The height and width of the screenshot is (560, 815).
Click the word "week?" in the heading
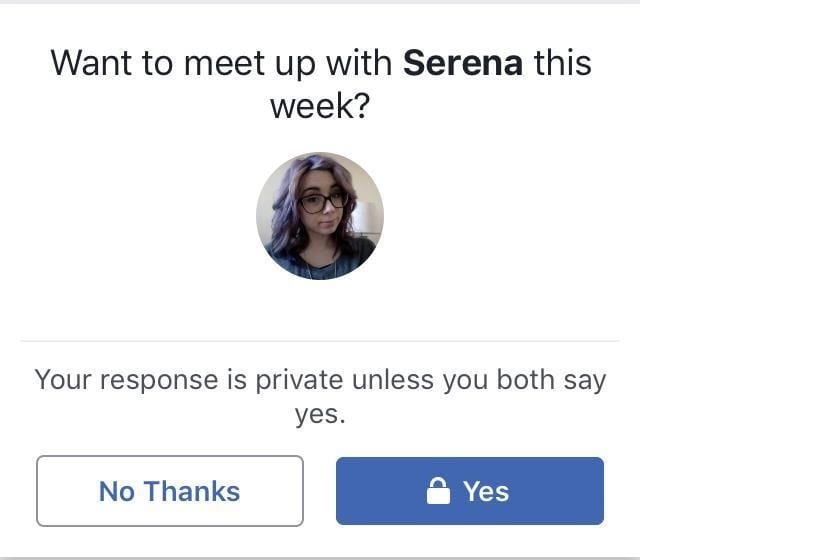pyautogui.click(x=320, y=105)
